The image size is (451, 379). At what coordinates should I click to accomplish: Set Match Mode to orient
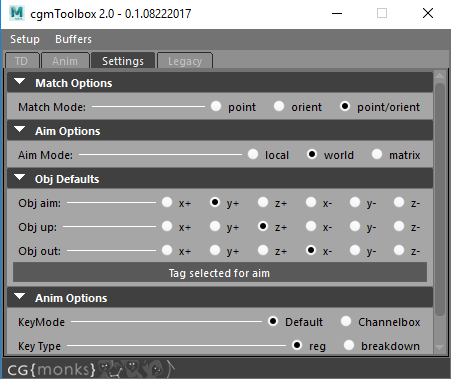point(279,106)
